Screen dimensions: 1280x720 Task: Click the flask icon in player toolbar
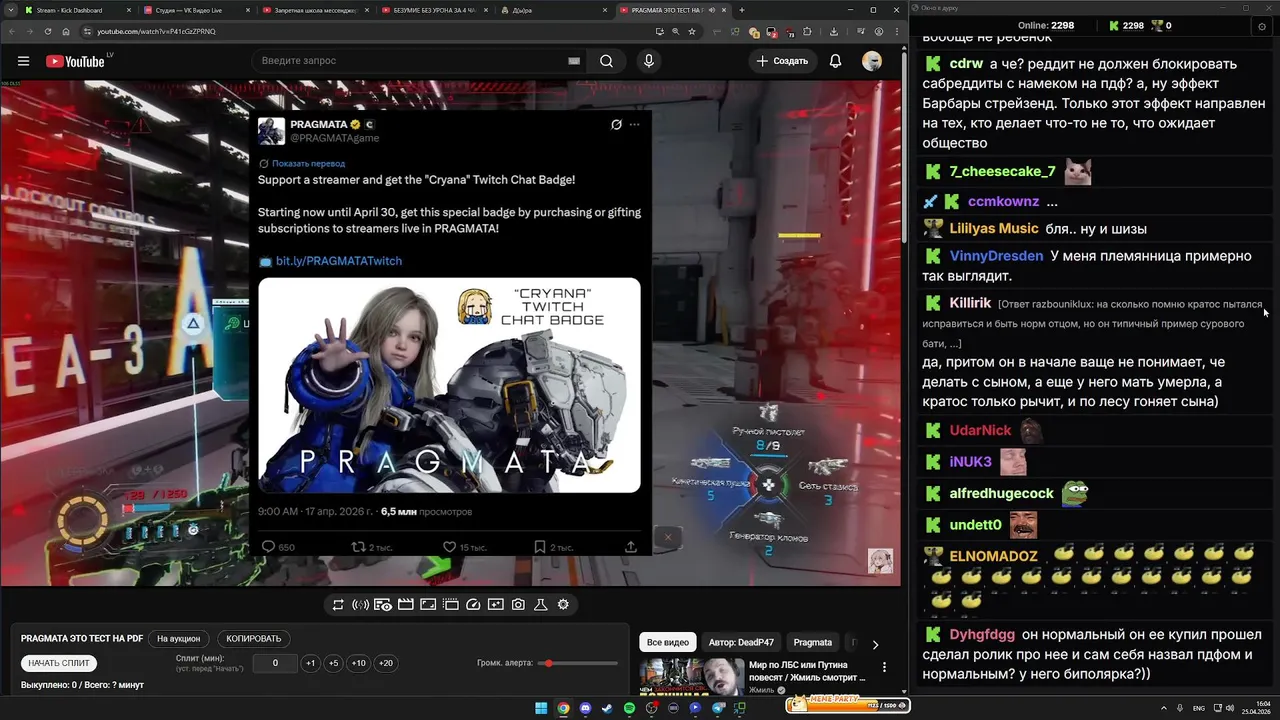pos(540,604)
